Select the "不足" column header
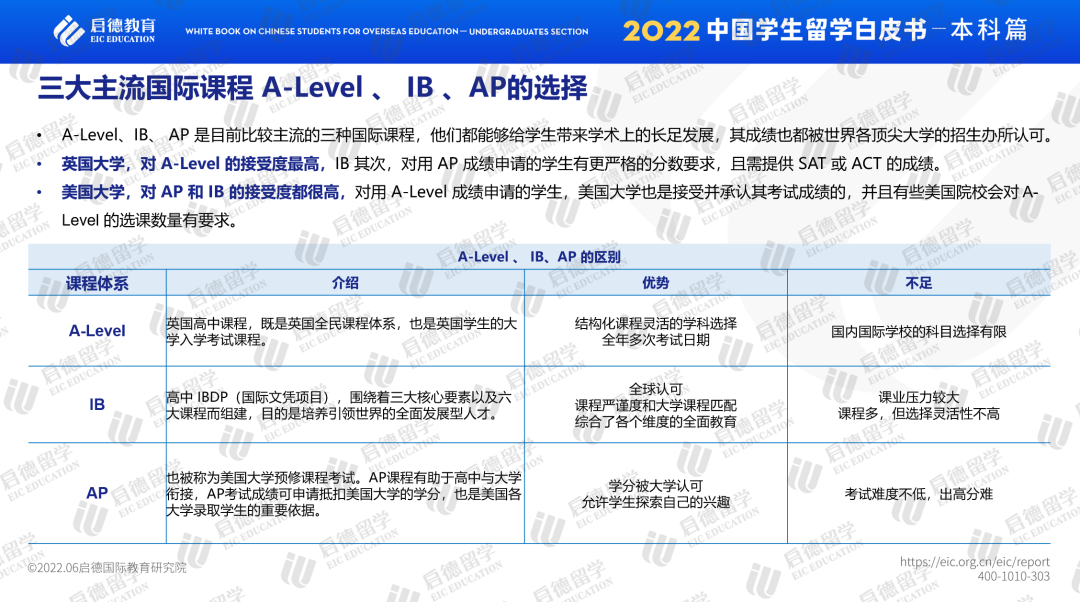The width and height of the screenshot is (1080, 602). click(x=918, y=283)
